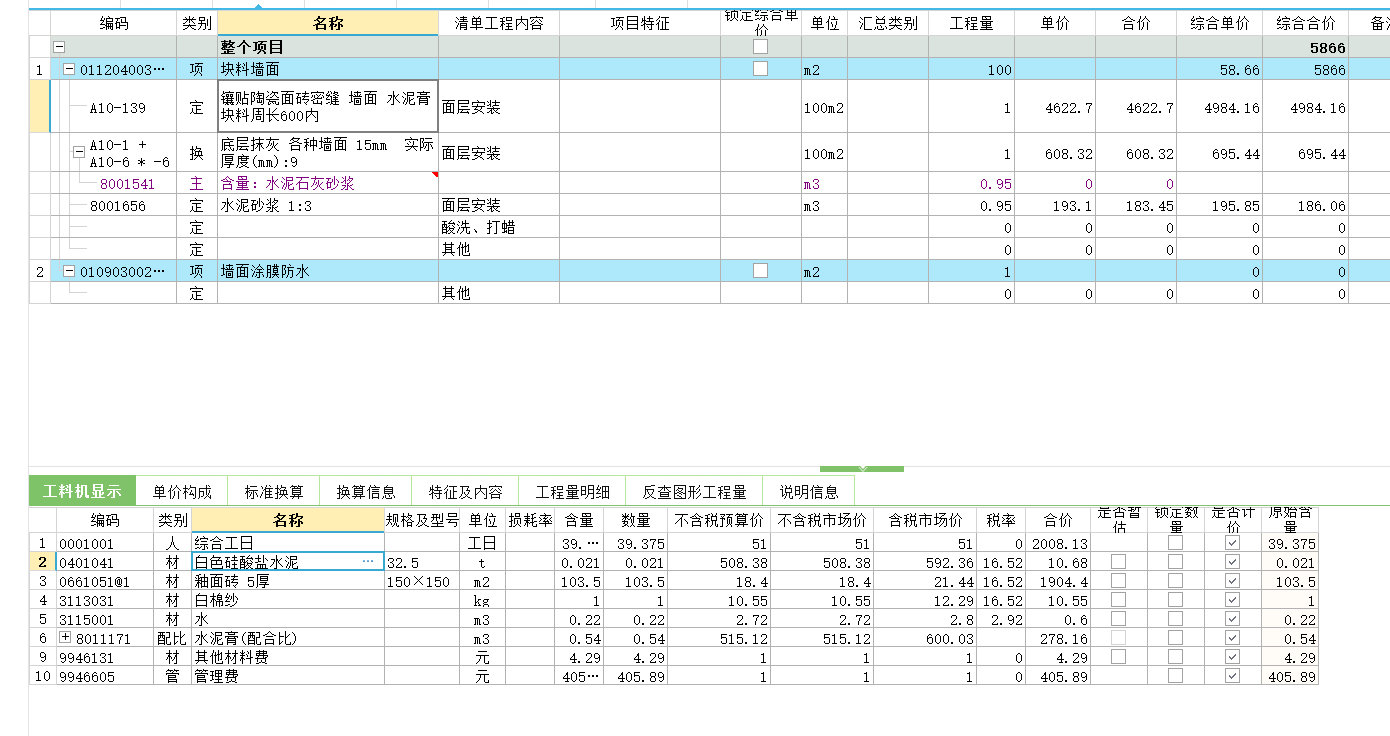Image resolution: width=1390 pixels, height=736 pixels.
Task: Click the lower 名称 column header
Action: click(288, 520)
